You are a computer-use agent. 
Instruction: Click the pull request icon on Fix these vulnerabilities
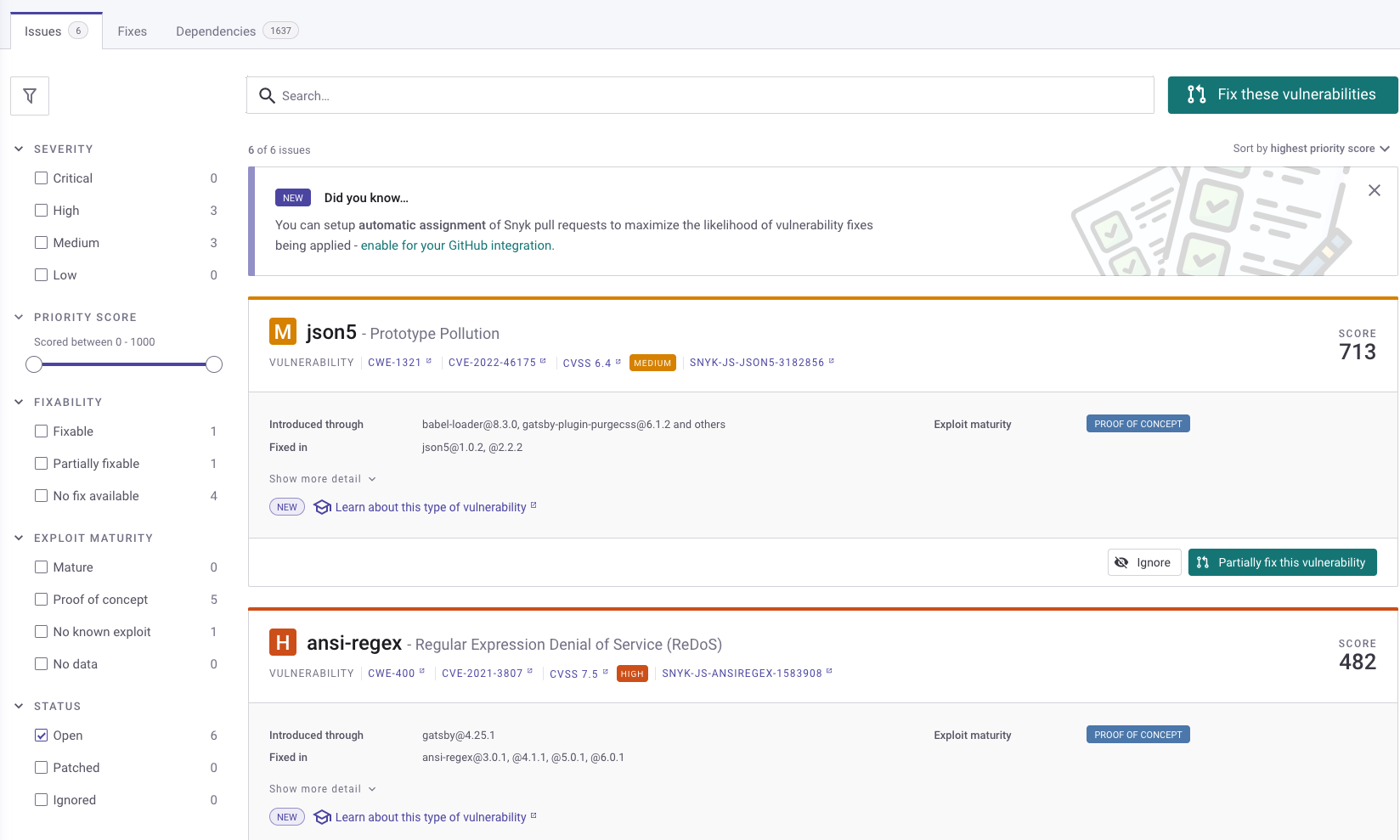tap(1195, 94)
